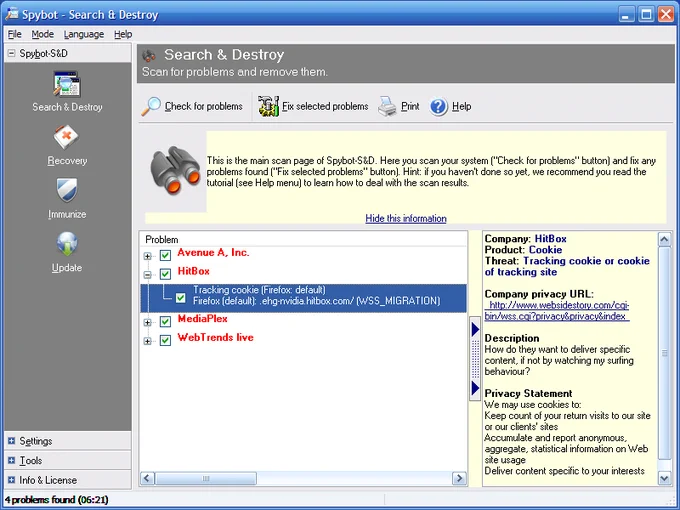Expand the Settings sidebar section
This screenshot has width=680, height=510.
(x=11, y=441)
